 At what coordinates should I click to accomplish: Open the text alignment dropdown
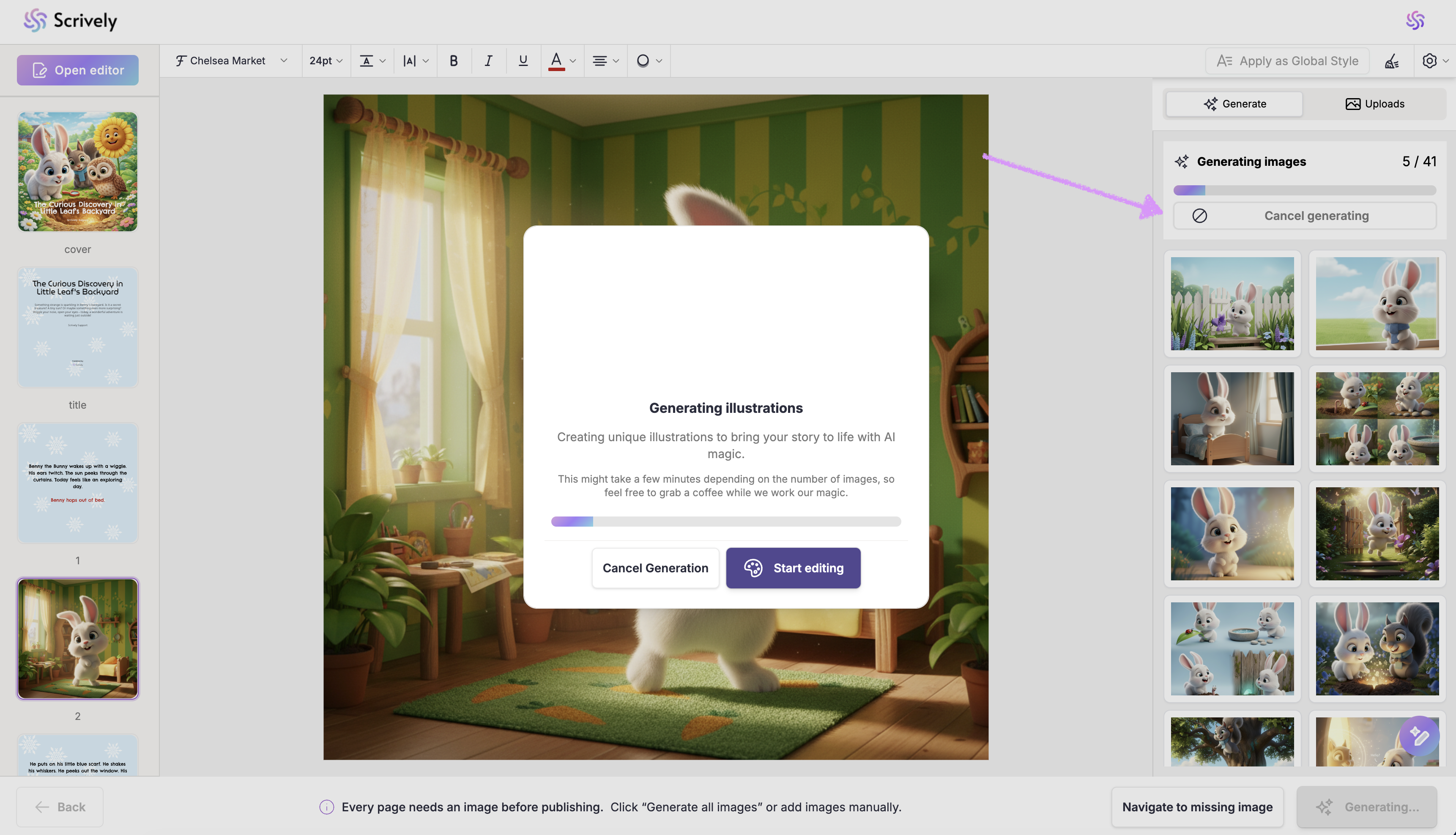click(605, 61)
